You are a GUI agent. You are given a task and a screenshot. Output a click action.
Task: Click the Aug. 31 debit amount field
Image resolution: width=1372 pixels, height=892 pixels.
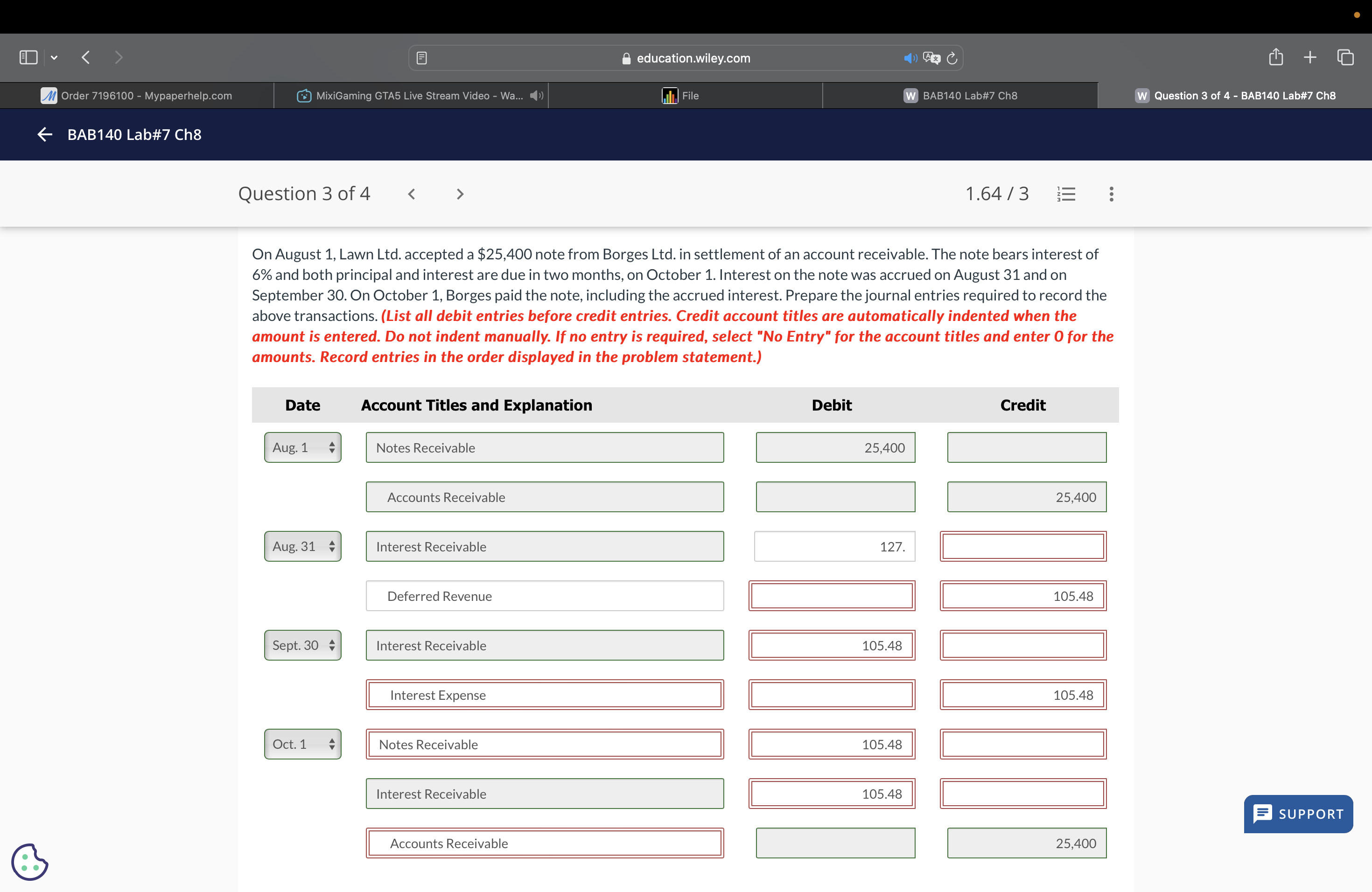[x=834, y=546]
